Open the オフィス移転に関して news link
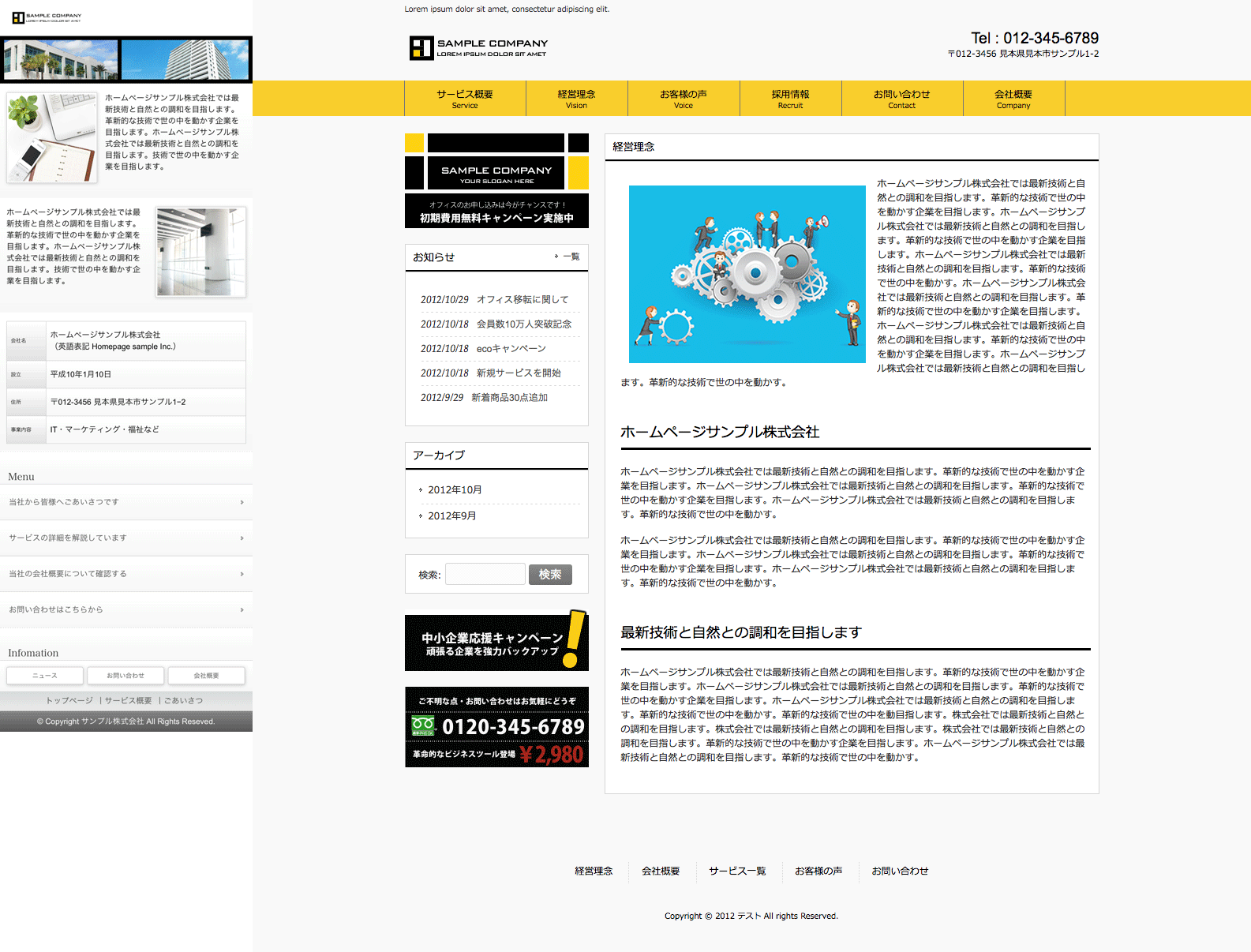 coord(522,300)
